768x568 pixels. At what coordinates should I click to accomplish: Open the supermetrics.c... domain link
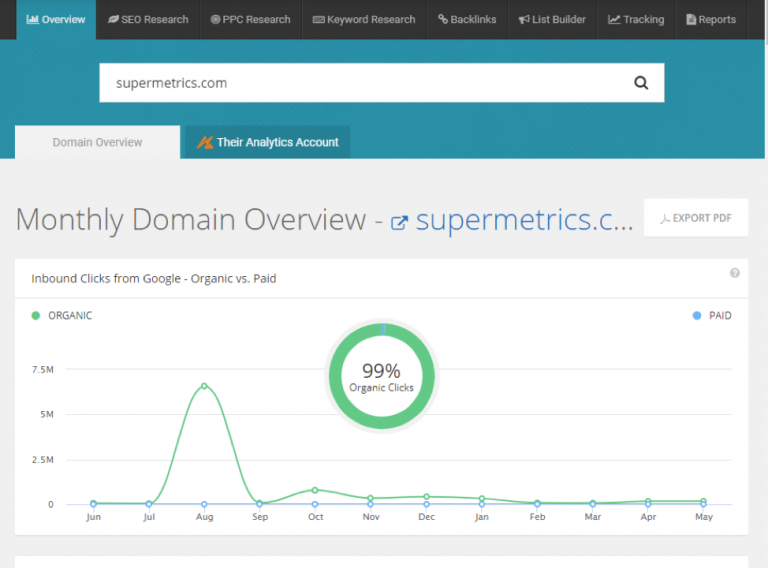(x=524, y=219)
